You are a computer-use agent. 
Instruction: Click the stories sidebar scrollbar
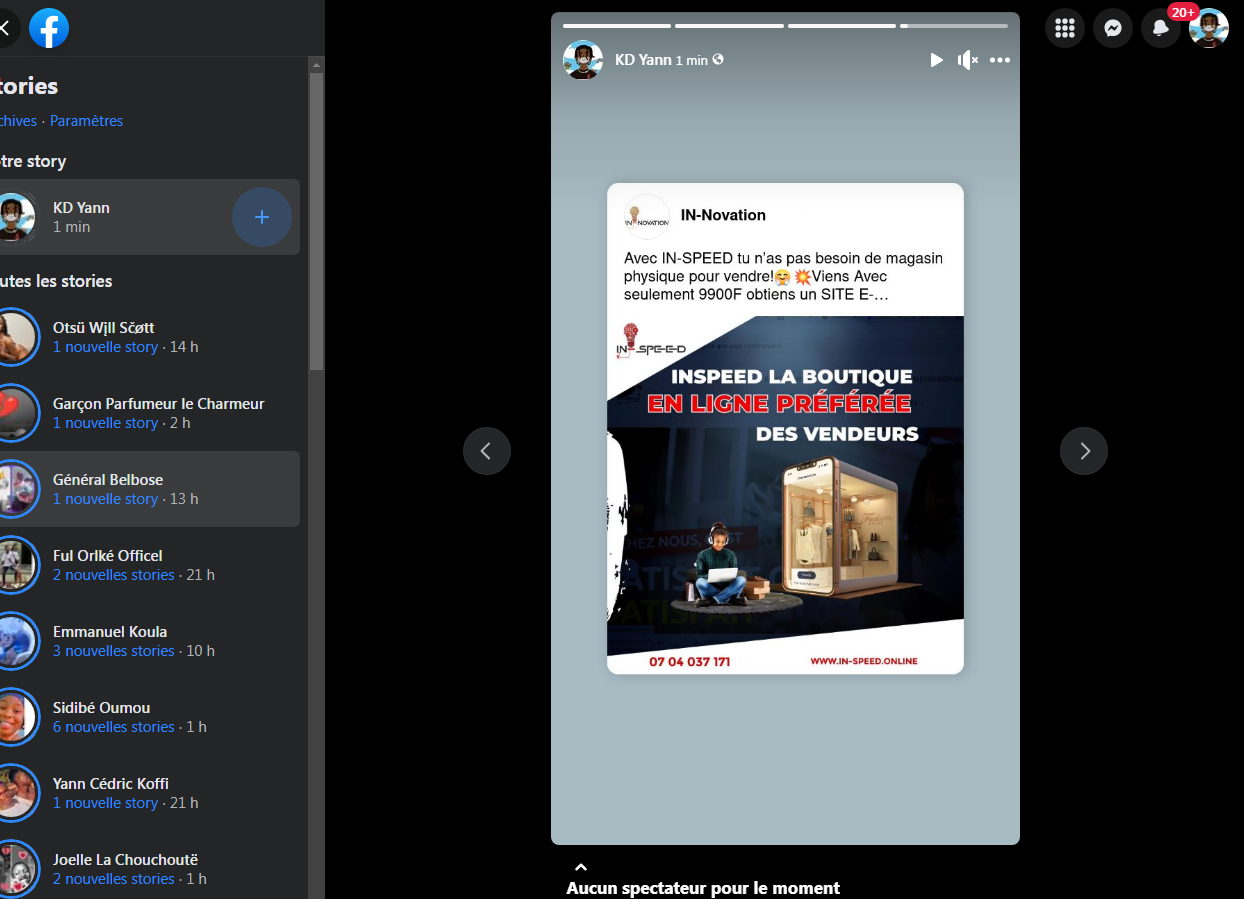316,220
